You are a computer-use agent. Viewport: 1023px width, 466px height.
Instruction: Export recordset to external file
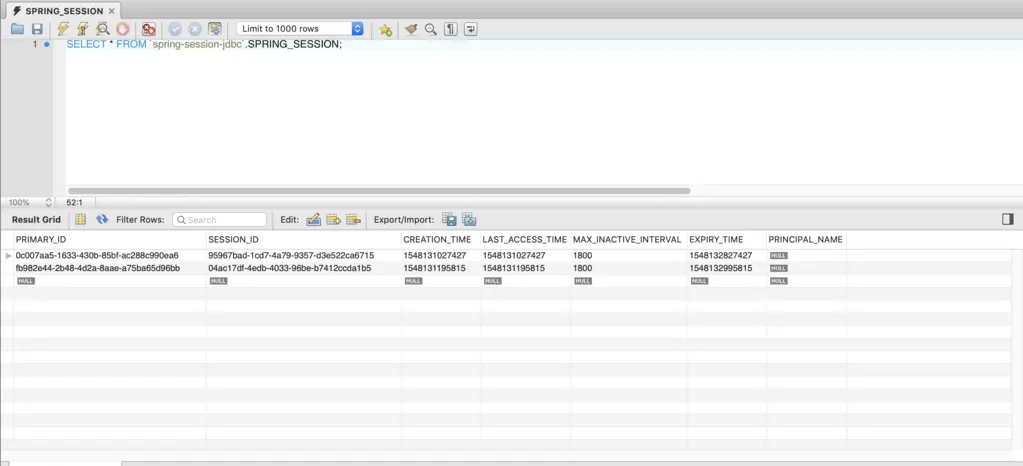click(x=449, y=219)
